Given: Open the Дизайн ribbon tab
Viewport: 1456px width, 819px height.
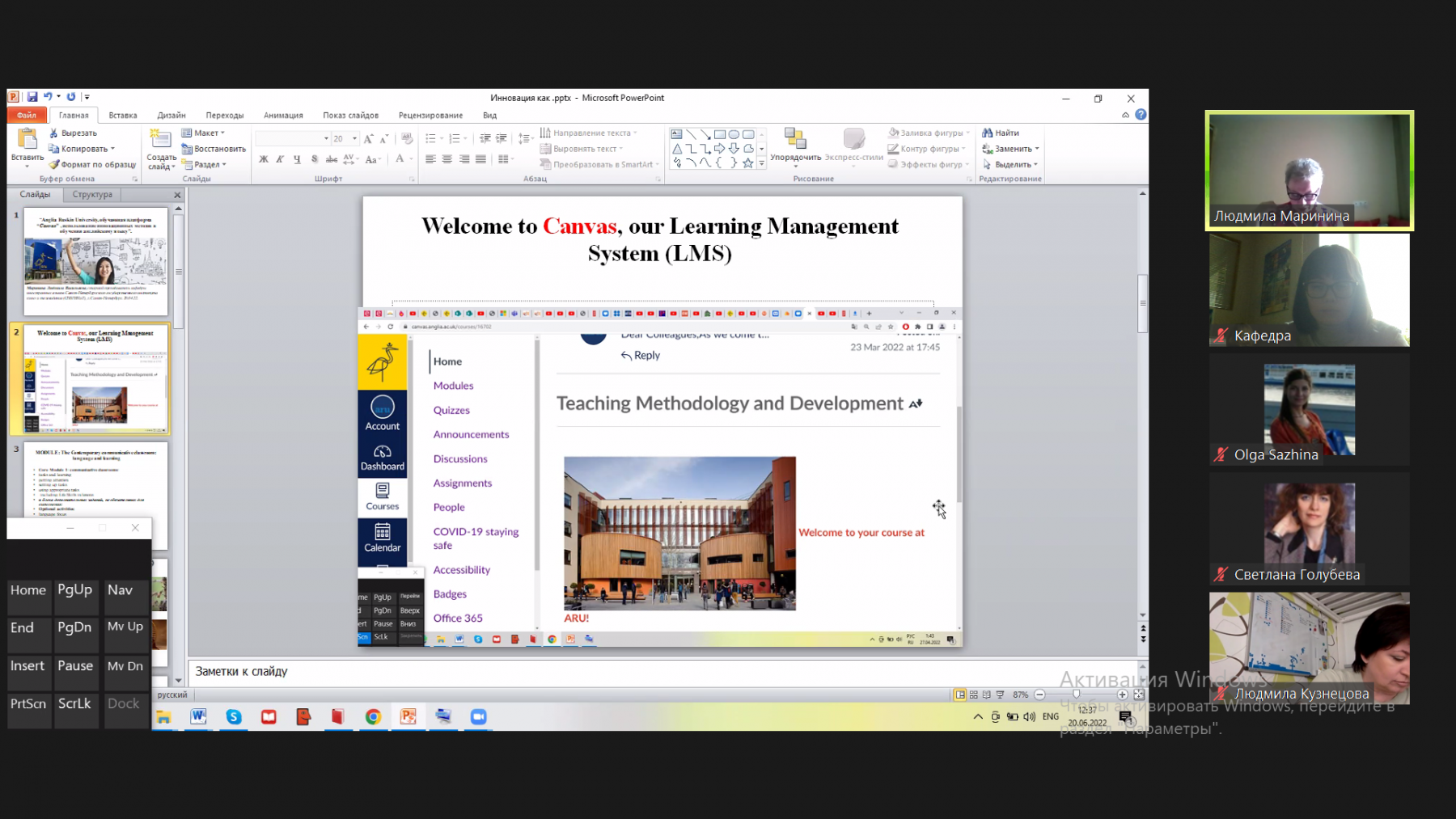Looking at the screenshot, I should point(171,115).
